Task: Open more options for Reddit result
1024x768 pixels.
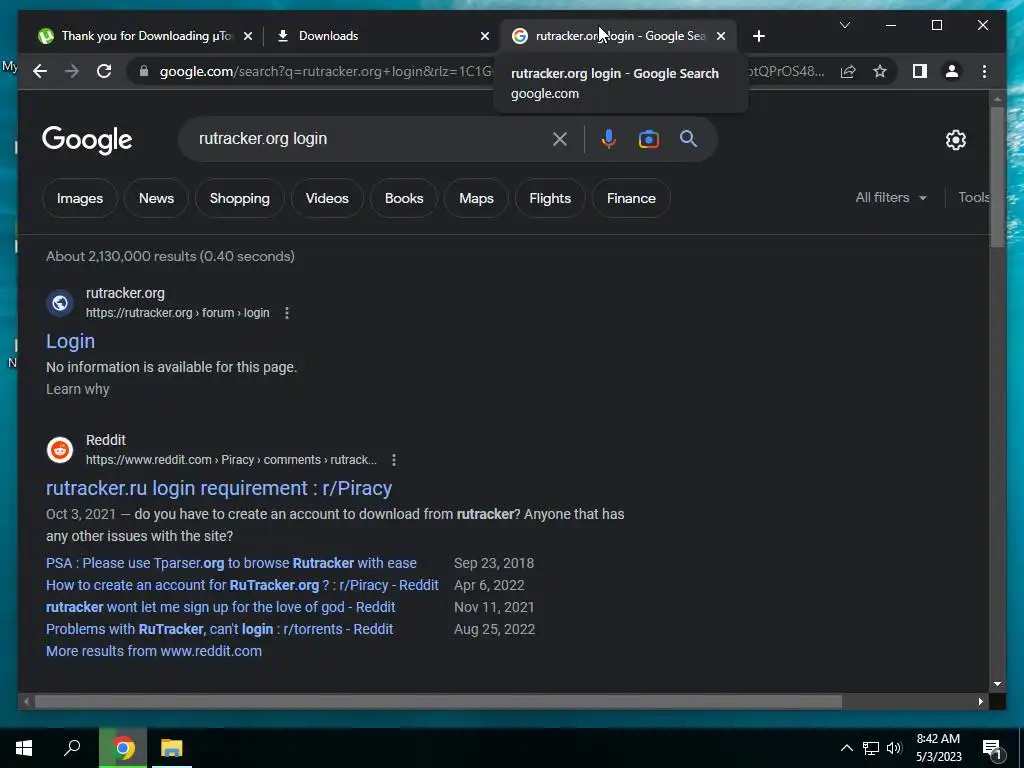Action: (394, 460)
